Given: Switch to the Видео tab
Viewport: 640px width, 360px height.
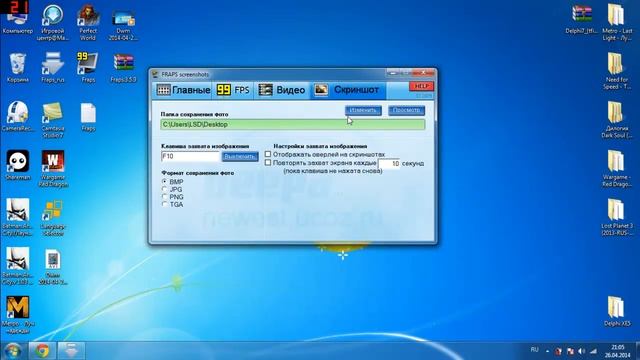Looking at the screenshot, I should point(282,90).
